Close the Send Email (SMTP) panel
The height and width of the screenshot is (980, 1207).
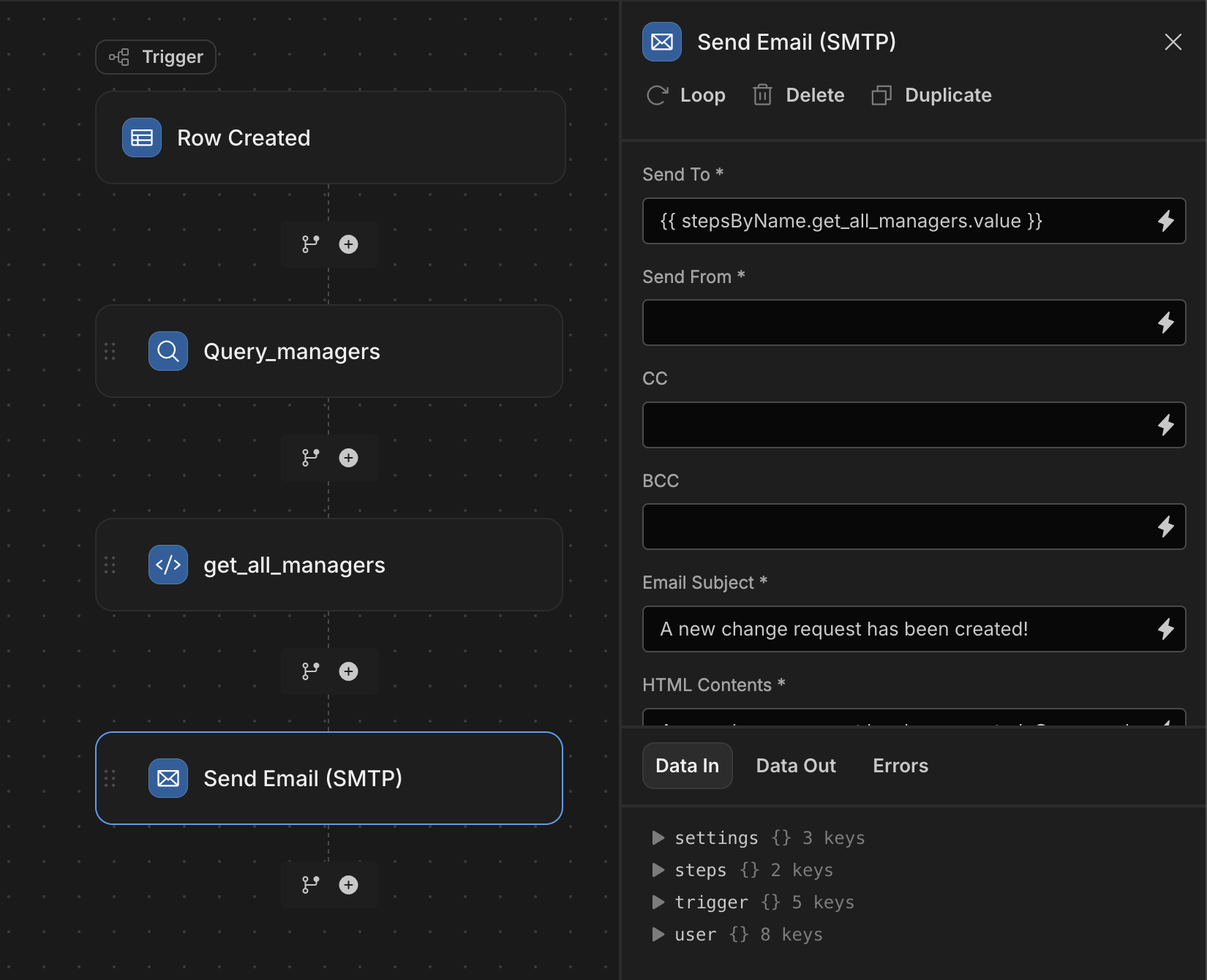tap(1173, 42)
